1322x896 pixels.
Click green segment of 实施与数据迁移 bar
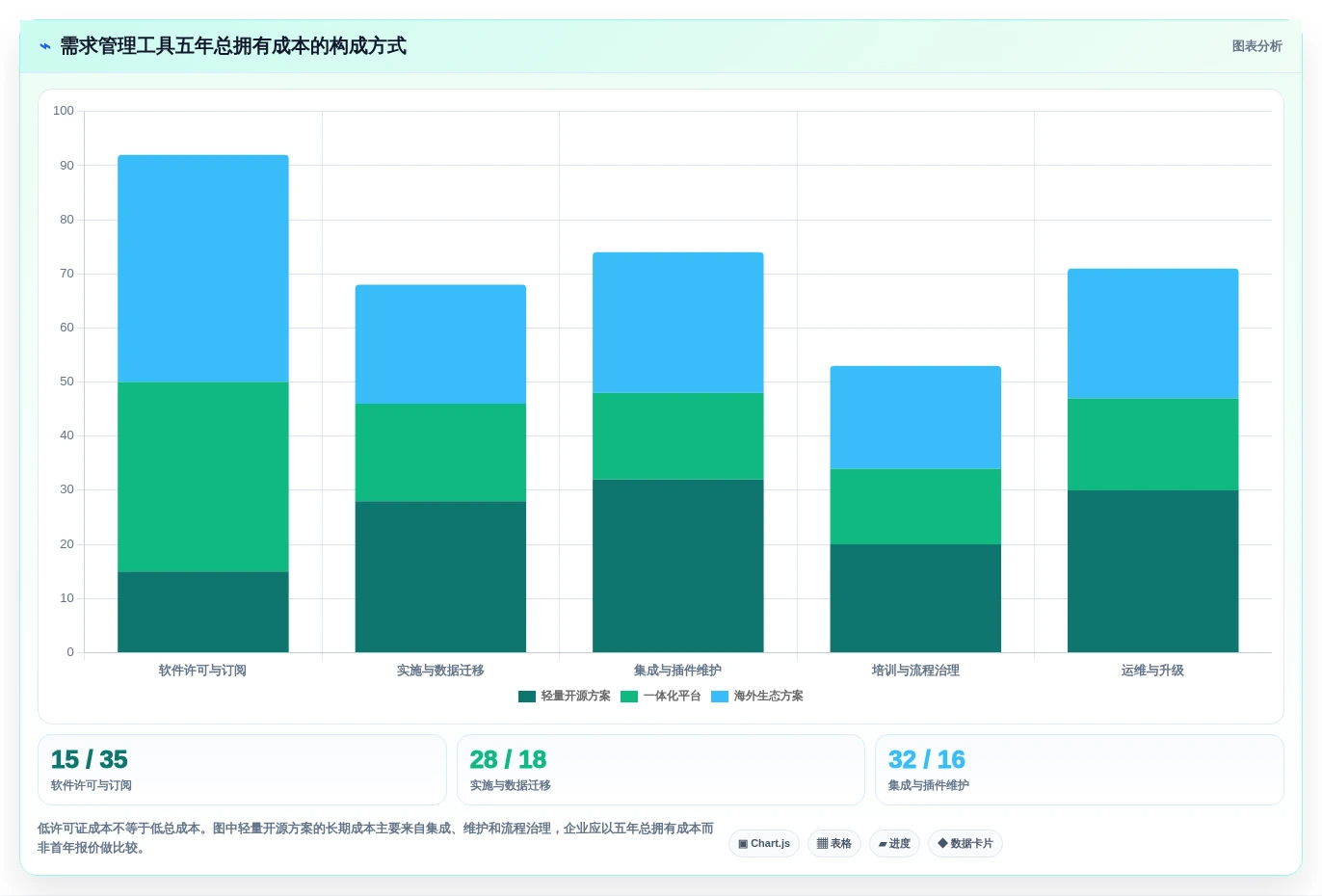pyautogui.click(x=440, y=453)
